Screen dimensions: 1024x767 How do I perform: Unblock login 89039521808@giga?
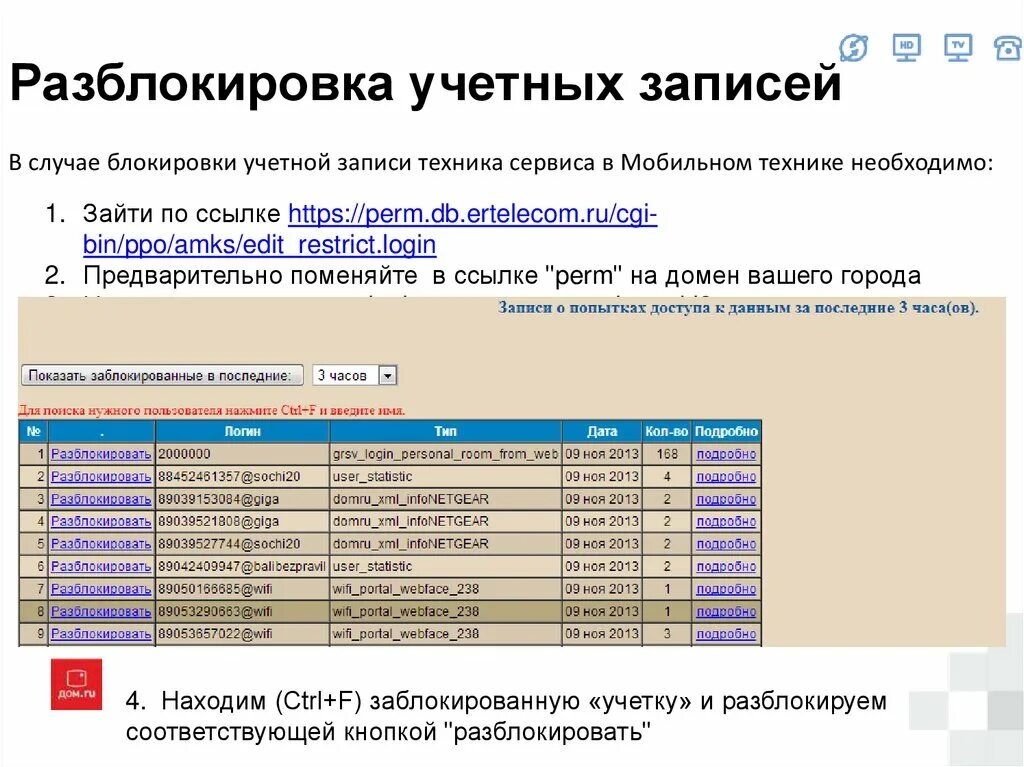tap(101, 521)
